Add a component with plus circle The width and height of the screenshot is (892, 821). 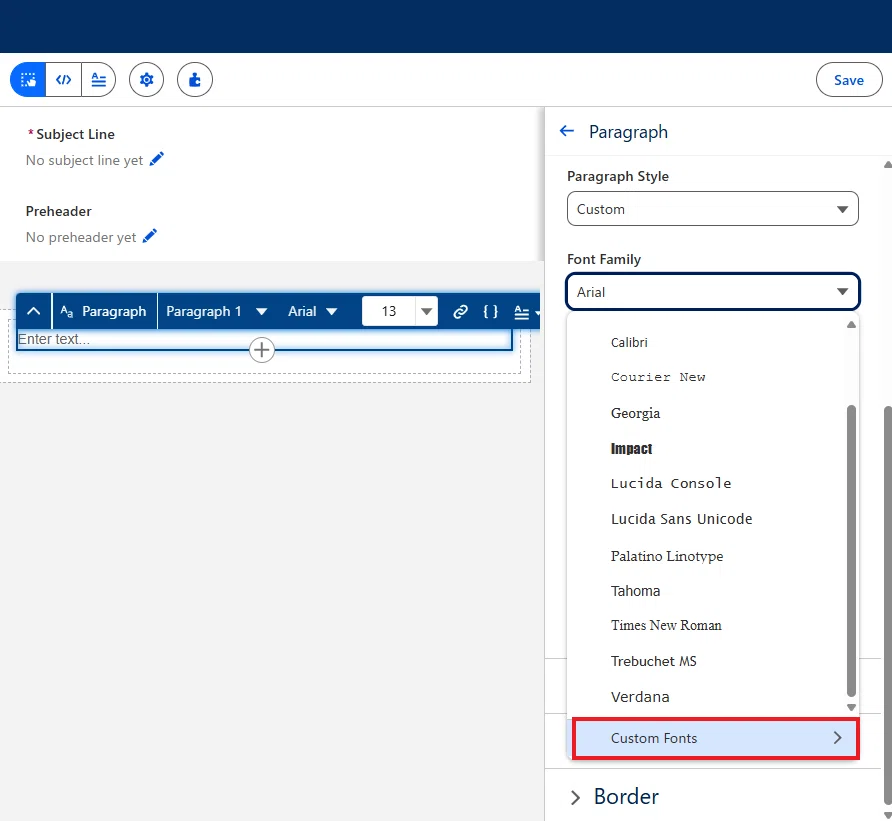click(x=262, y=350)
